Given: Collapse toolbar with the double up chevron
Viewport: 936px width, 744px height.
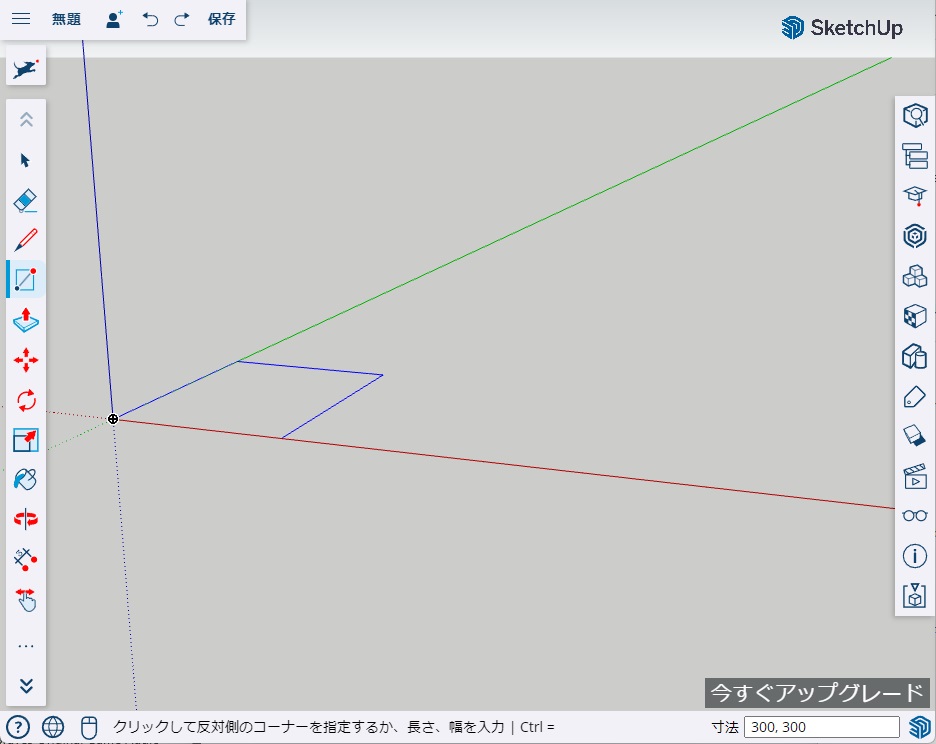Looking at the screenshot, I should (26, 120).
